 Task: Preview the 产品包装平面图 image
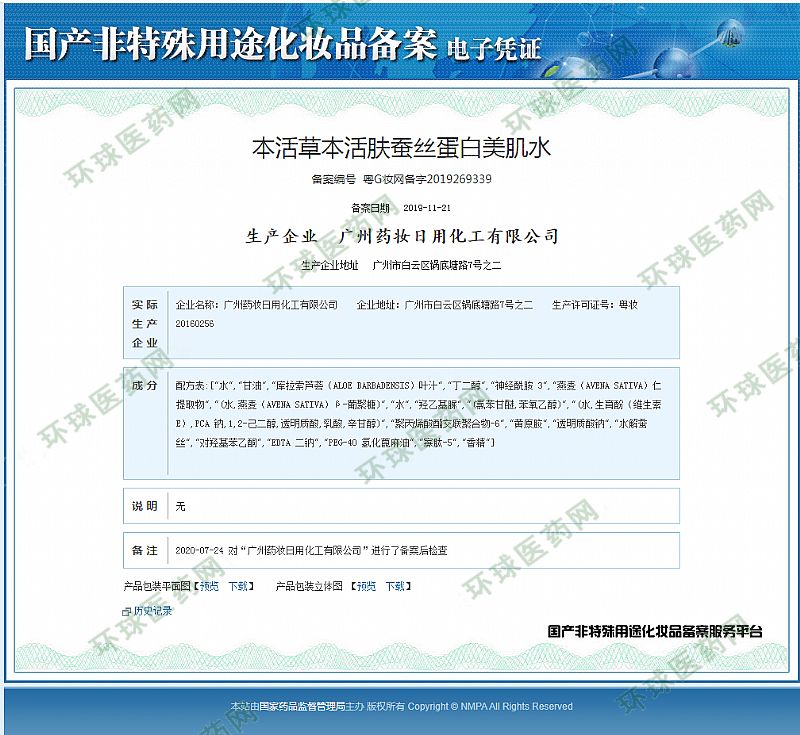click(x=209, y=586)
